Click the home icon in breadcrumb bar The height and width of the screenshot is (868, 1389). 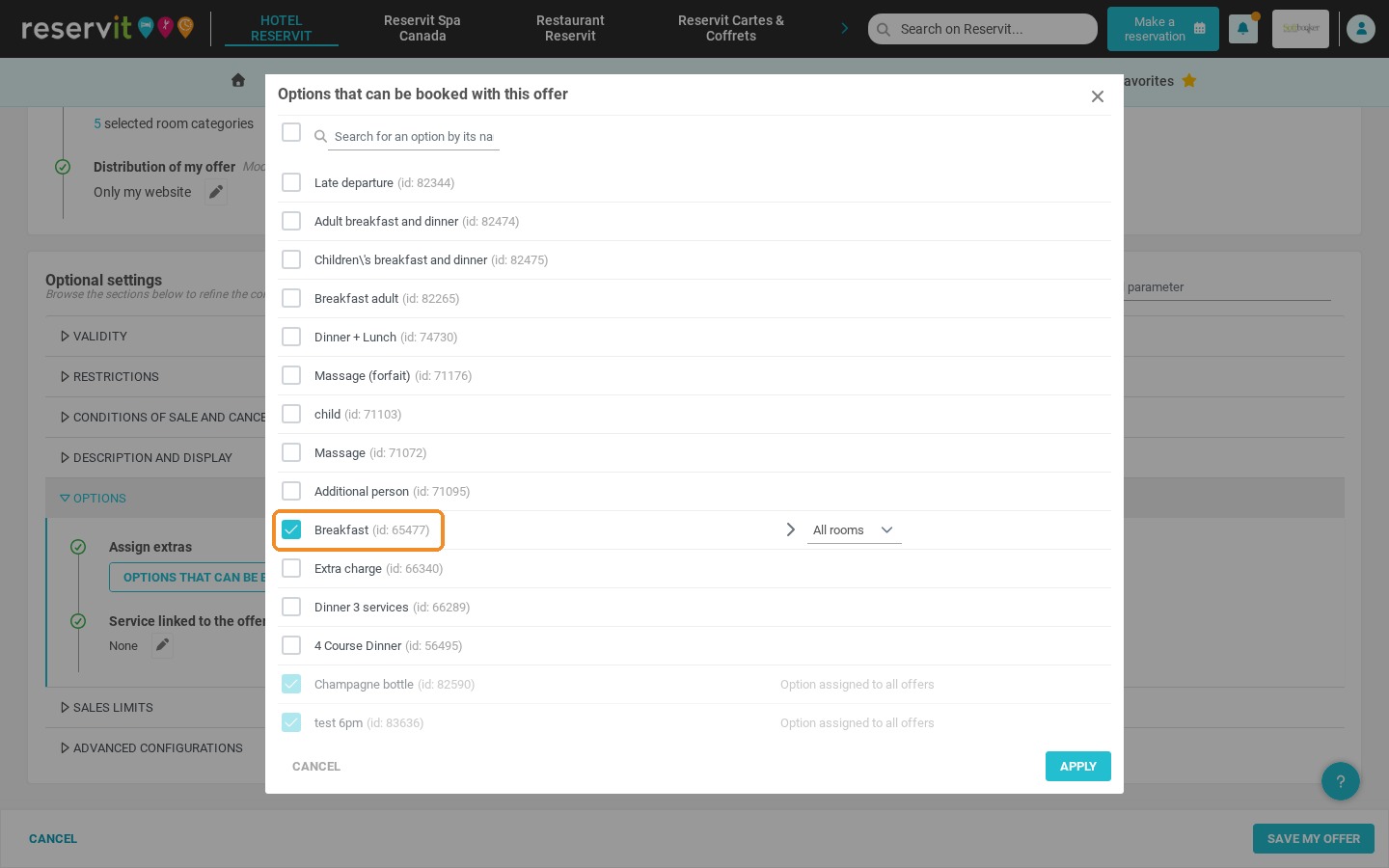[238, 80]
